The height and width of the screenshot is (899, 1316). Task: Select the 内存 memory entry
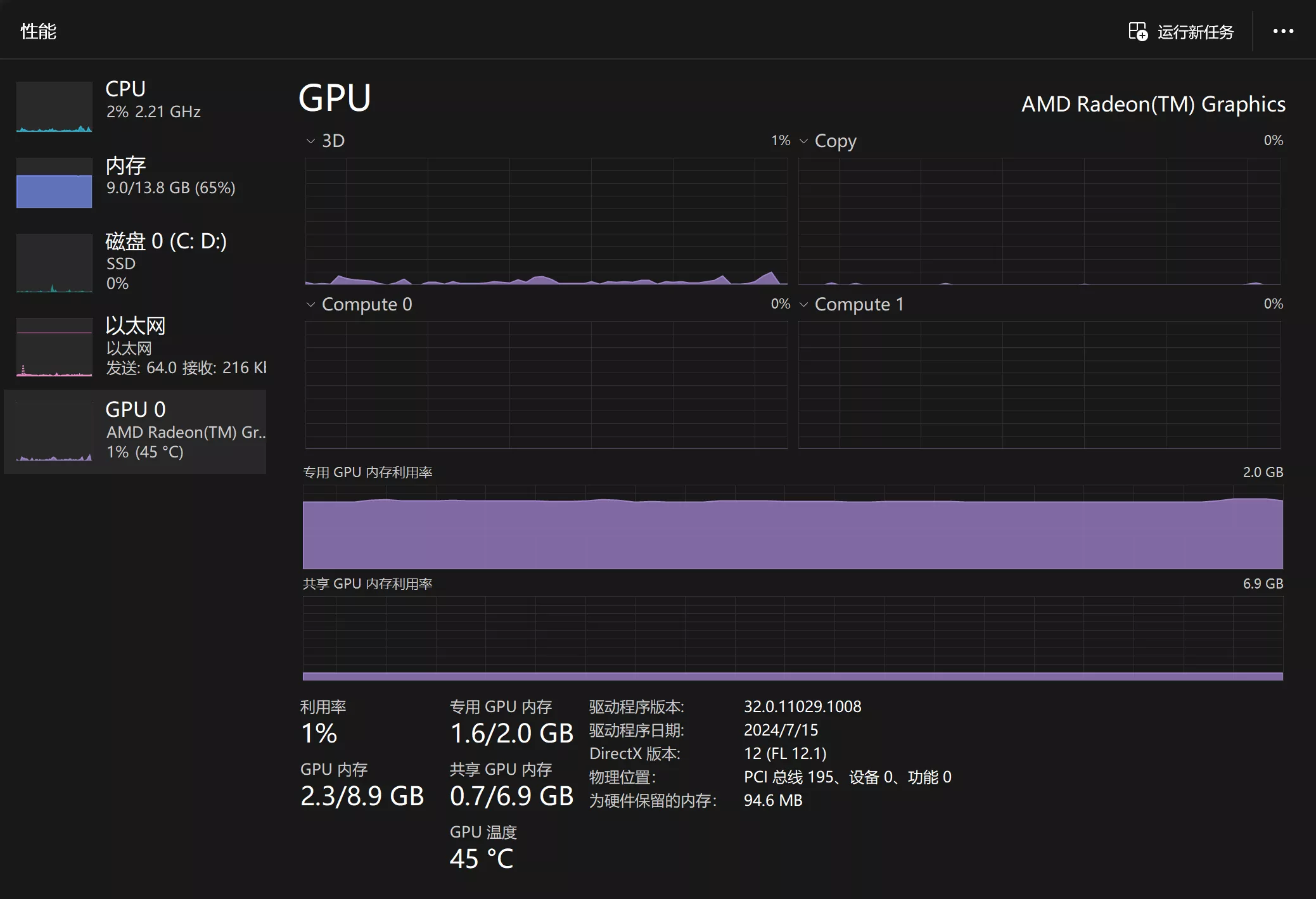coord(135,182)
